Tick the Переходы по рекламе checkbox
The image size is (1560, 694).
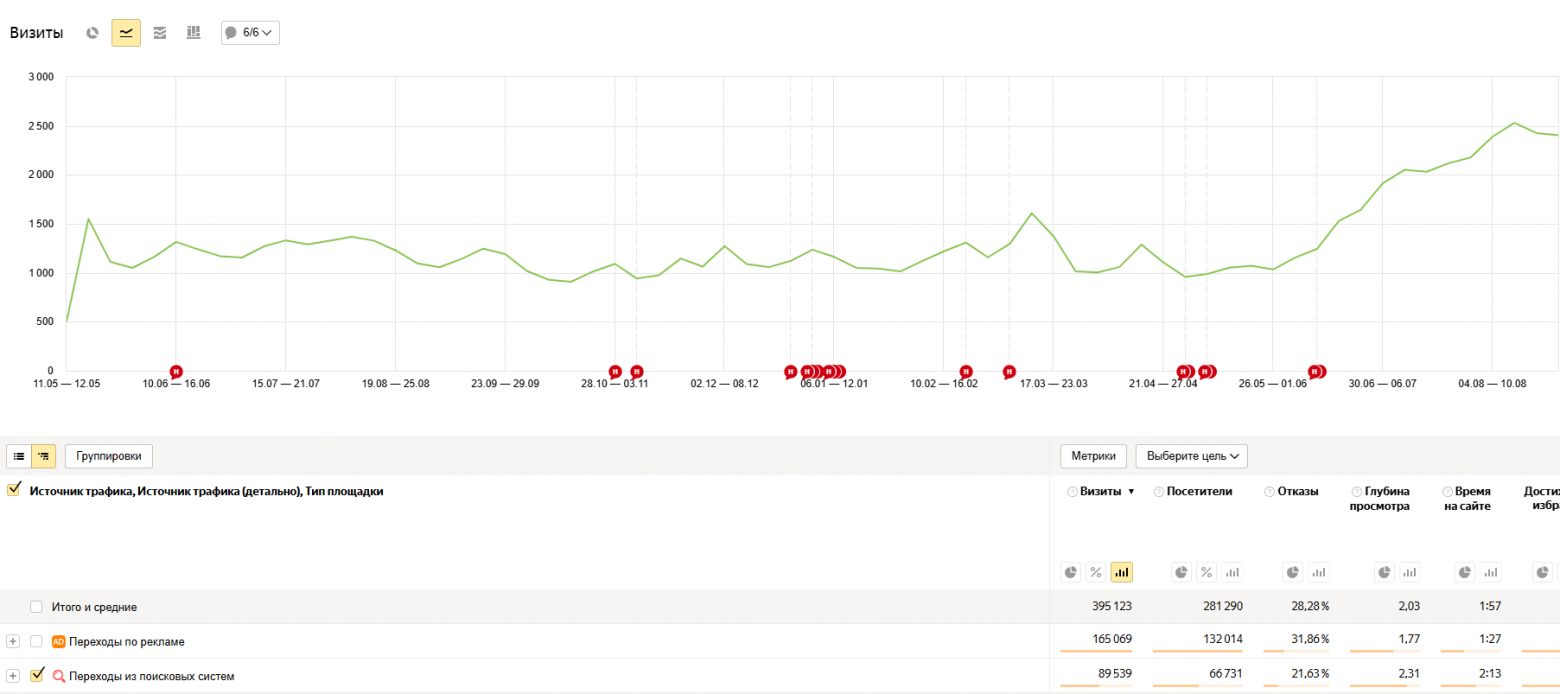coord(37,641)
